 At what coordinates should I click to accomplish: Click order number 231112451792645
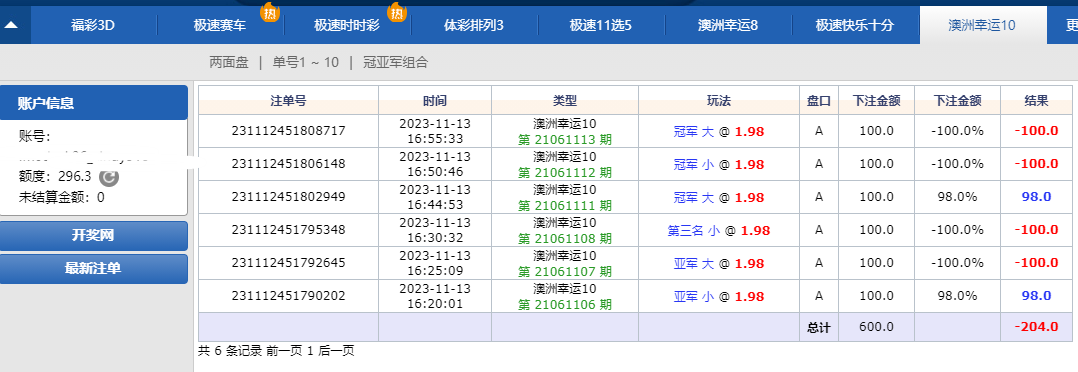click(x=288, y=263)
